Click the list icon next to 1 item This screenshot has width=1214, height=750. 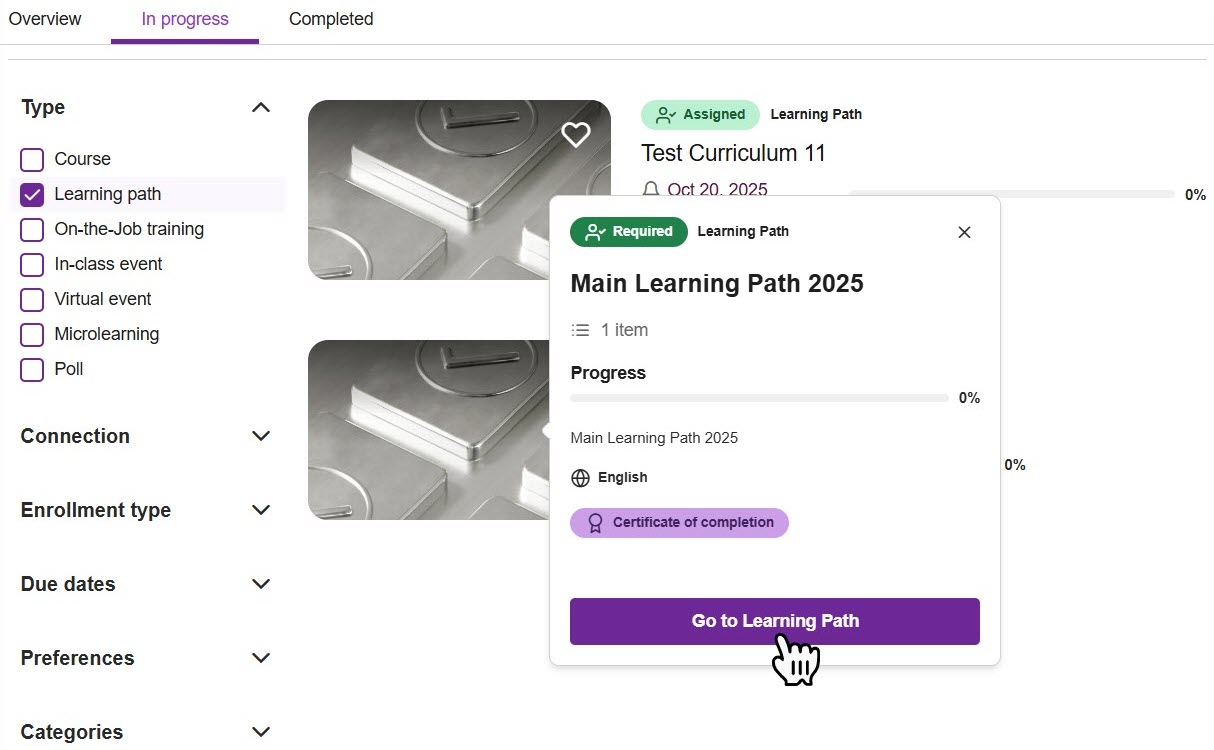(x=580, y=330)
